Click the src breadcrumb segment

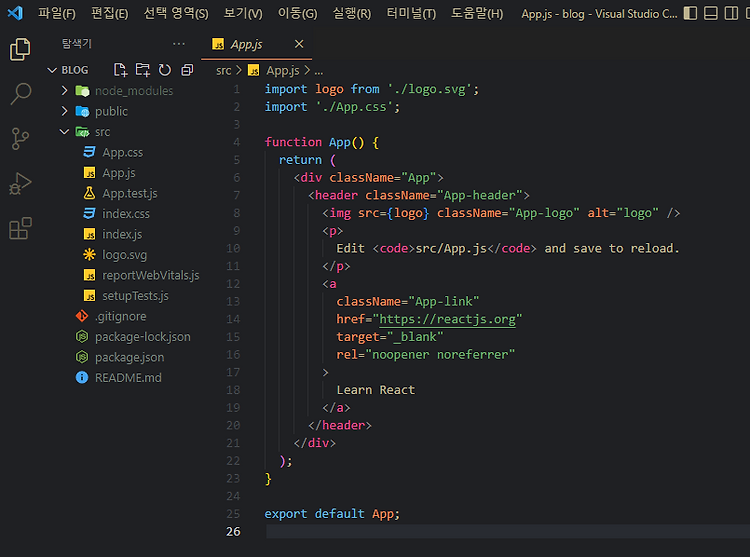(x=223, y=71)
